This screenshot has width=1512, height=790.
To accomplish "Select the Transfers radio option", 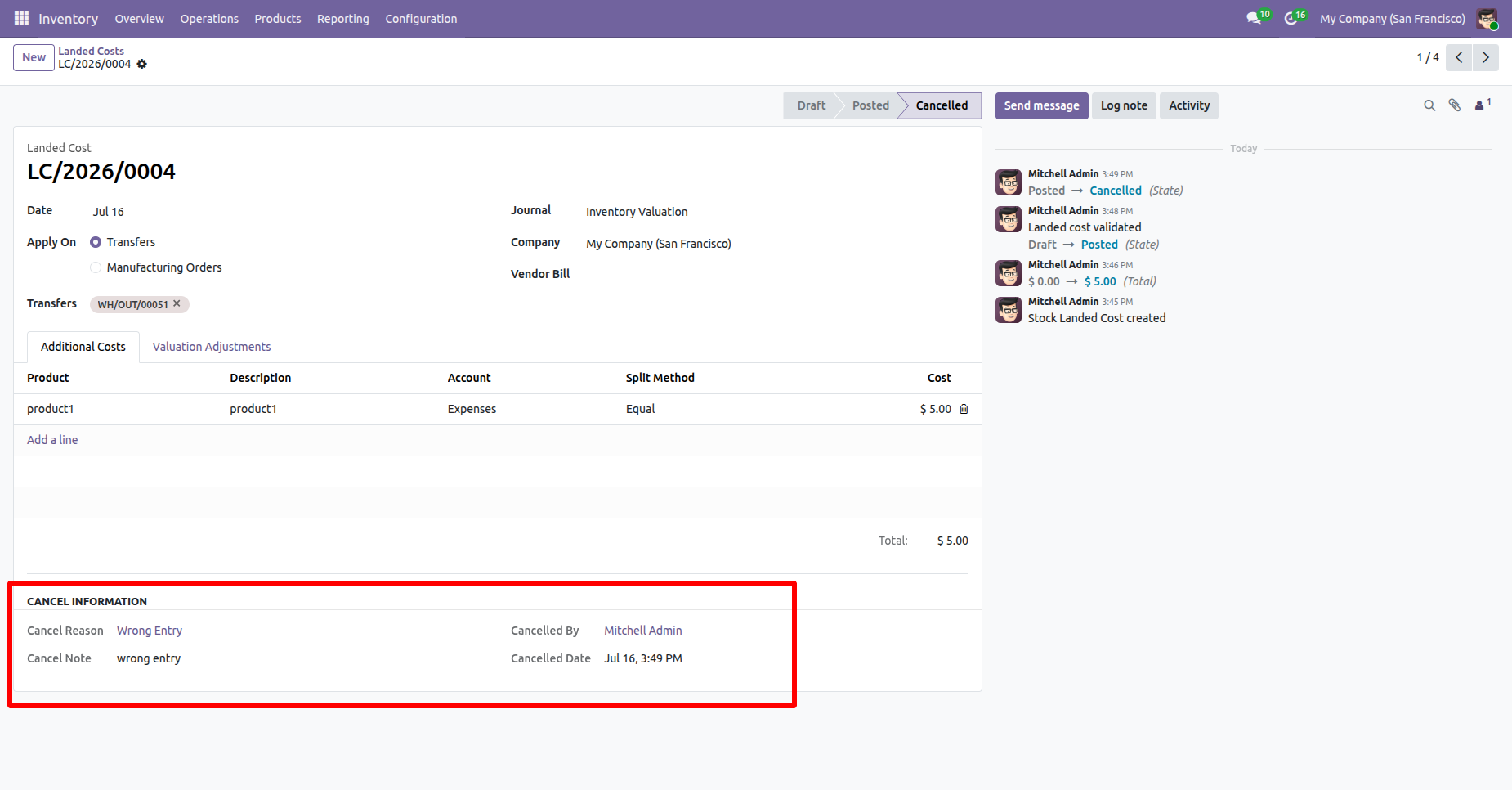I will point(96,242).
